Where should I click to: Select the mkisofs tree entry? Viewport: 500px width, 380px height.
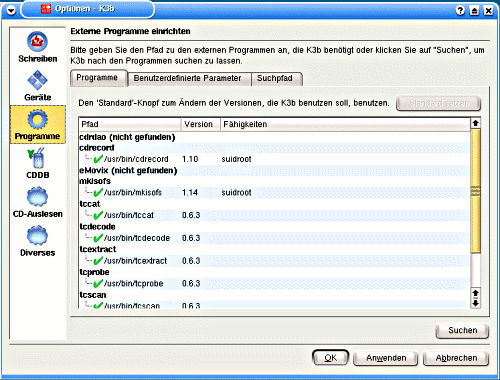(95, 181)
